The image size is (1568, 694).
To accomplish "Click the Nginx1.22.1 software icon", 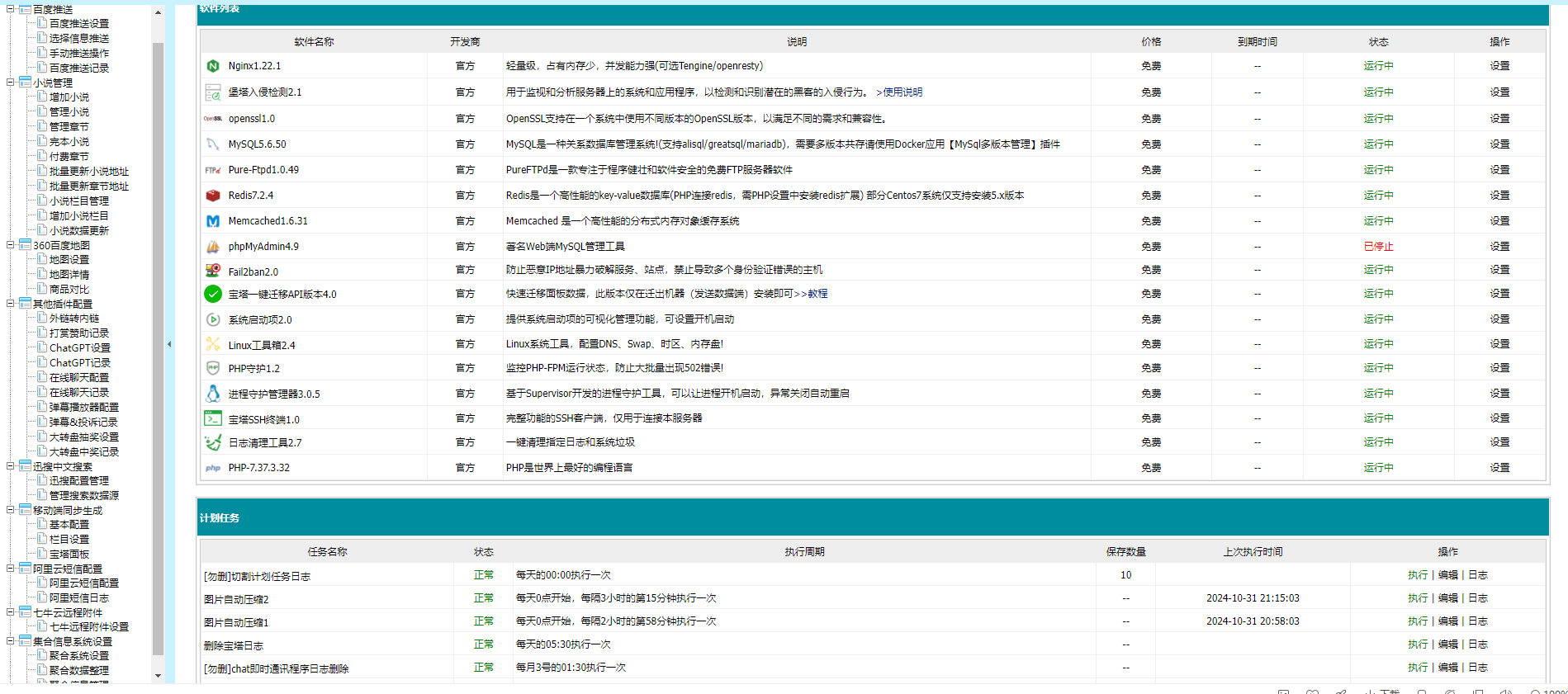I will pos(213,66).
